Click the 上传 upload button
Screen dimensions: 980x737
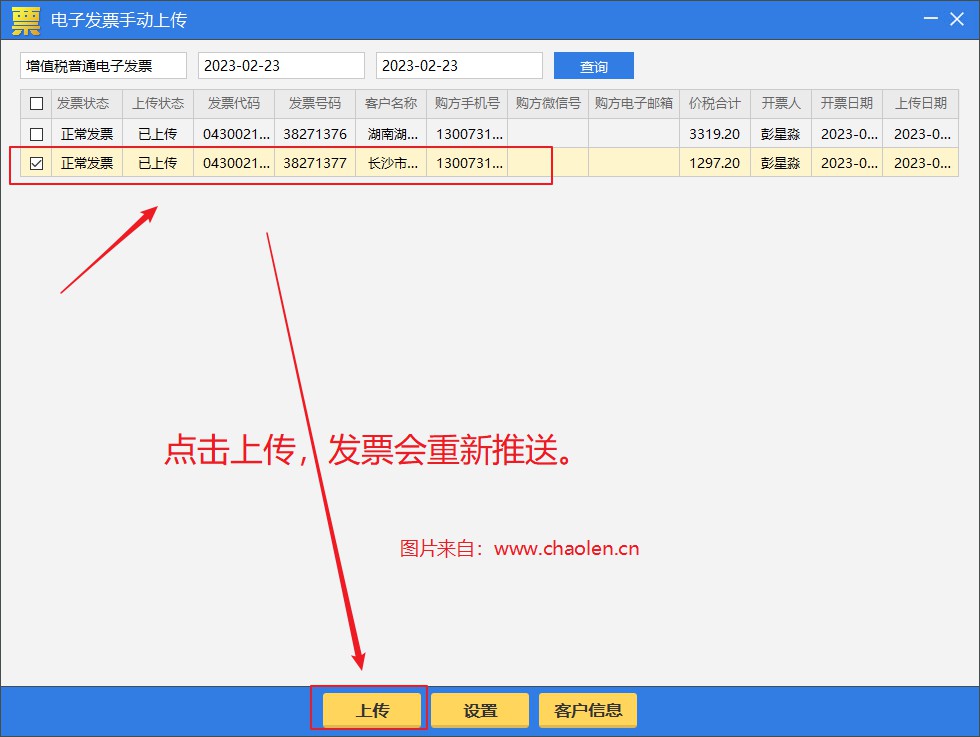click(x=372, y=710)
